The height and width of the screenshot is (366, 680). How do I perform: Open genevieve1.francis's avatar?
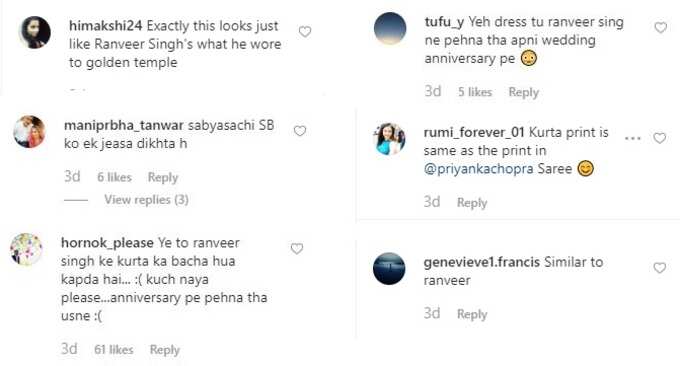389,268
